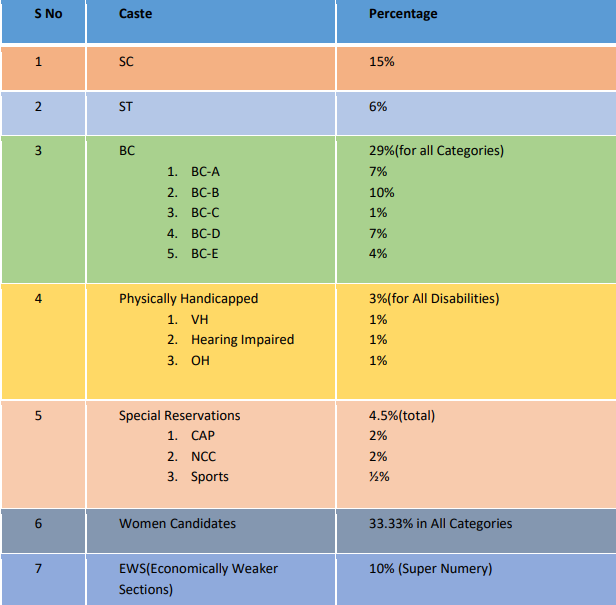The width and height of the screenshot is (616, 605).
Task: Select "3%(for All Disabilities)" text
Action: (434, 299)
